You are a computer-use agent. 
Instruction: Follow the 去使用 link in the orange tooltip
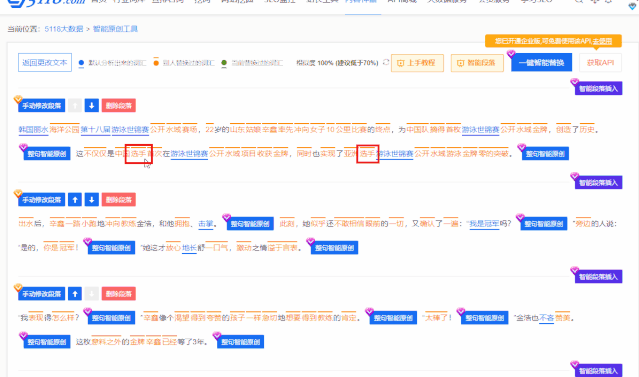(602, 41)
